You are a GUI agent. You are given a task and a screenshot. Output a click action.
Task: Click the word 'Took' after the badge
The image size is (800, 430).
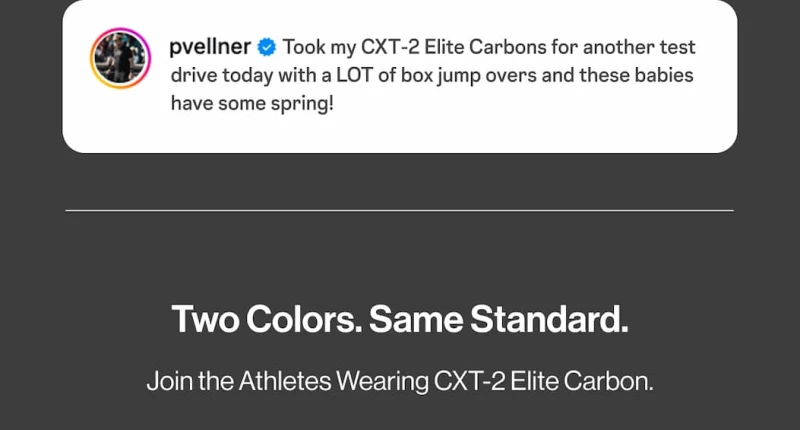pos(304,47)
